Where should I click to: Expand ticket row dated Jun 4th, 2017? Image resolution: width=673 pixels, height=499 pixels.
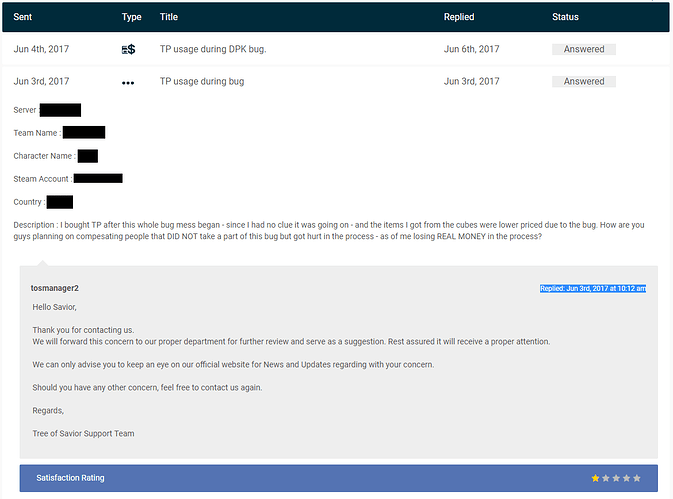[x=42, y=49]
